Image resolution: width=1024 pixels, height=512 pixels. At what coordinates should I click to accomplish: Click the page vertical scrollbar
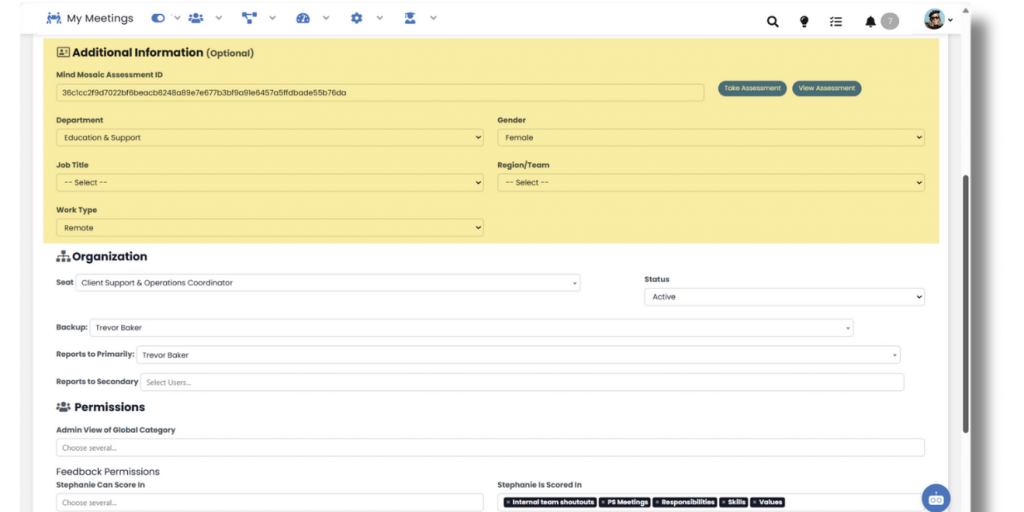pos(965,300)
